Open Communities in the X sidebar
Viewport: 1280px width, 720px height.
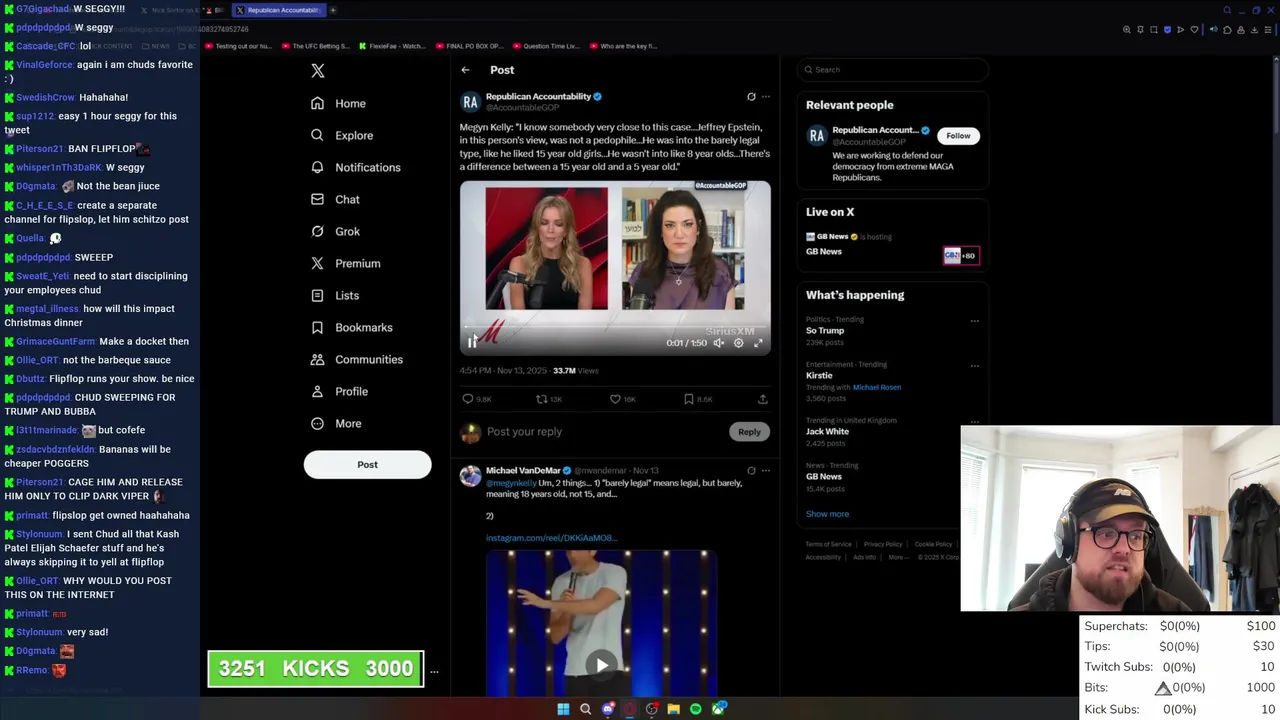tap(357, 359)
